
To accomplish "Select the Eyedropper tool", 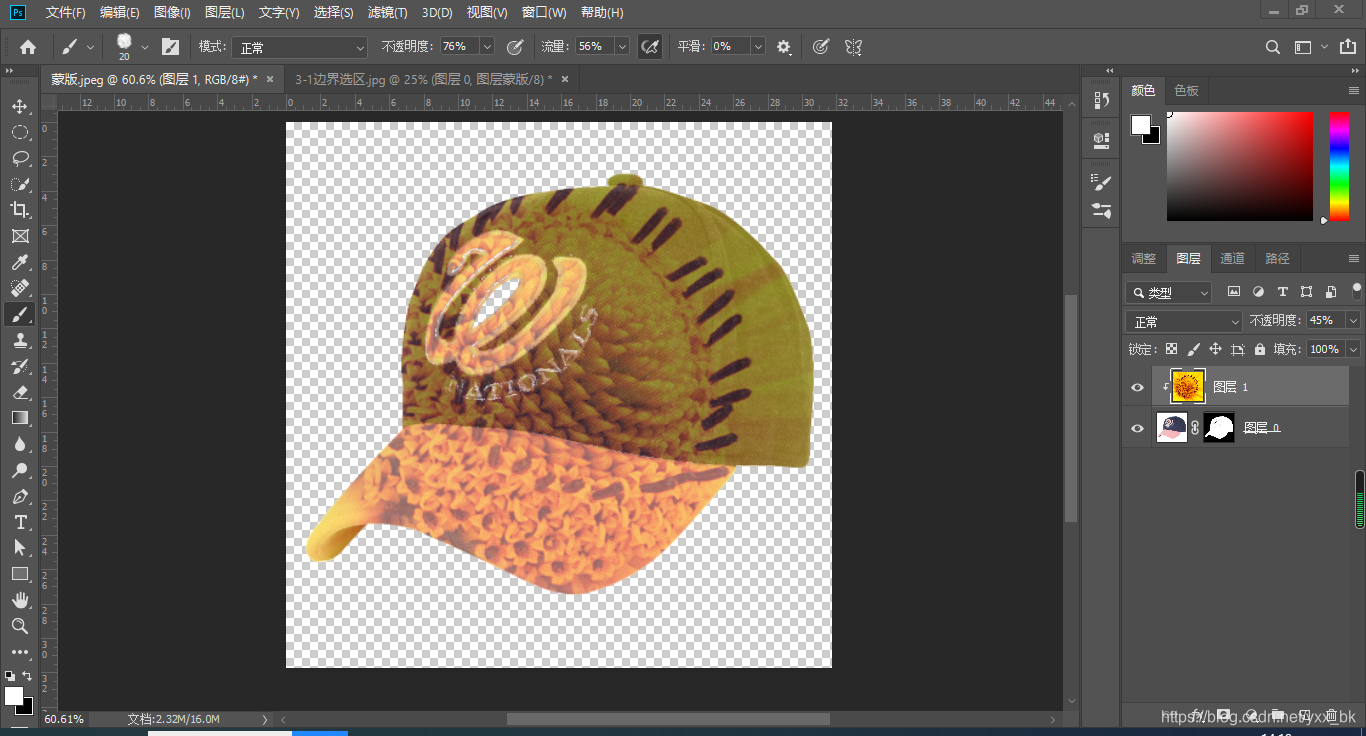I will point(20,262).
